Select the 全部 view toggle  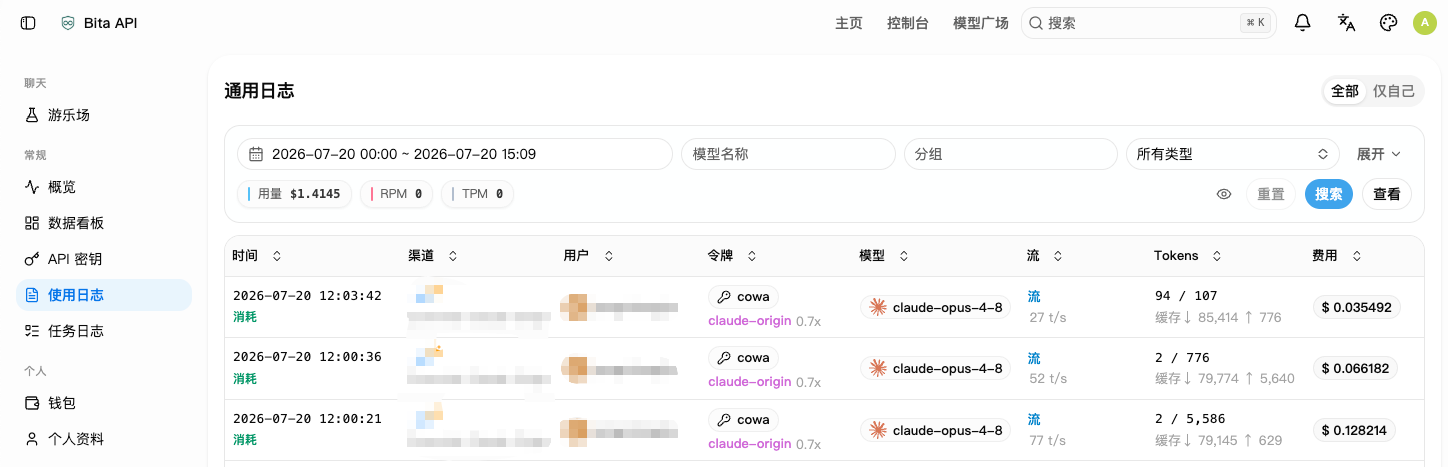point(1345,91)
